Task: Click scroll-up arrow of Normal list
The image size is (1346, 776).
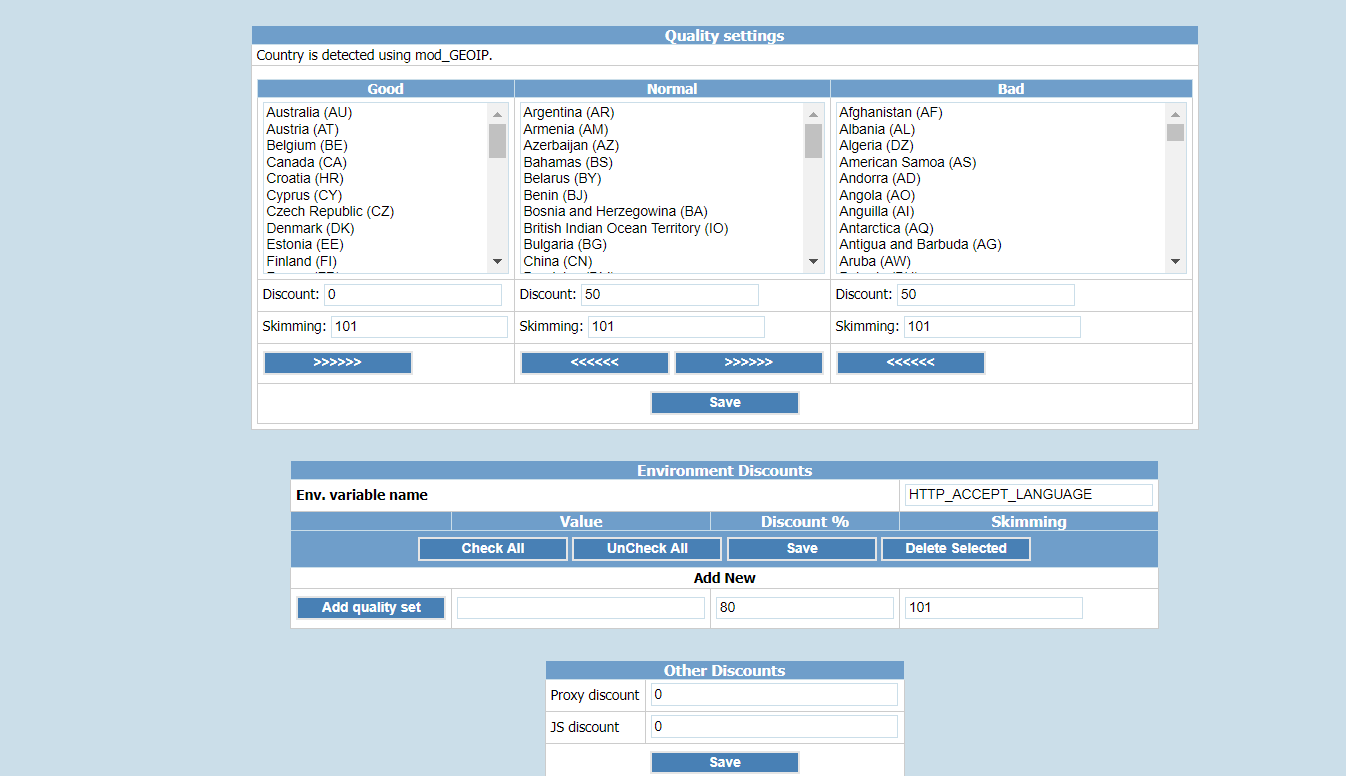Action: [813, 113]
